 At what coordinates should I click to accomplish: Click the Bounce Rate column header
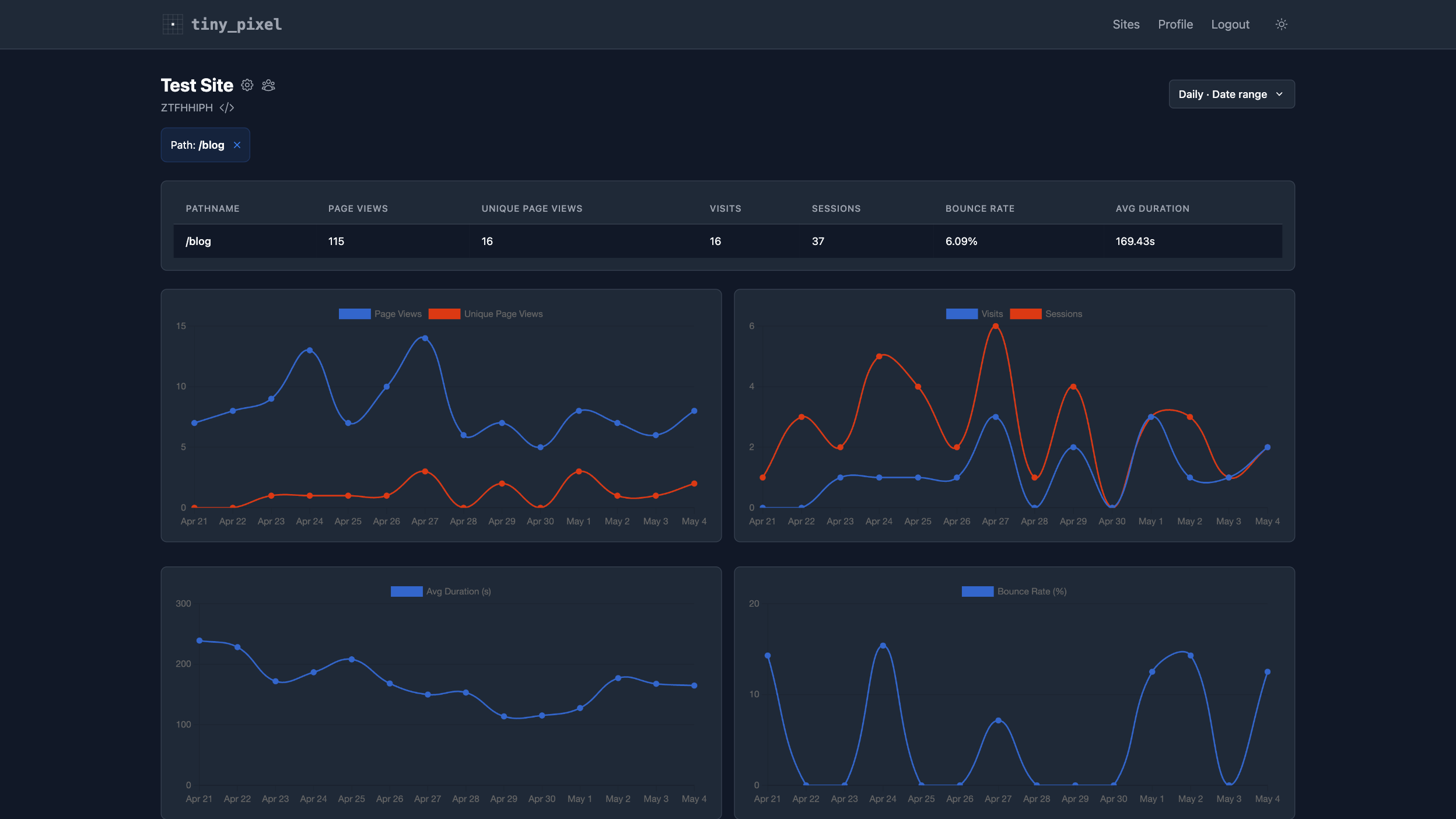pos(980,209)
